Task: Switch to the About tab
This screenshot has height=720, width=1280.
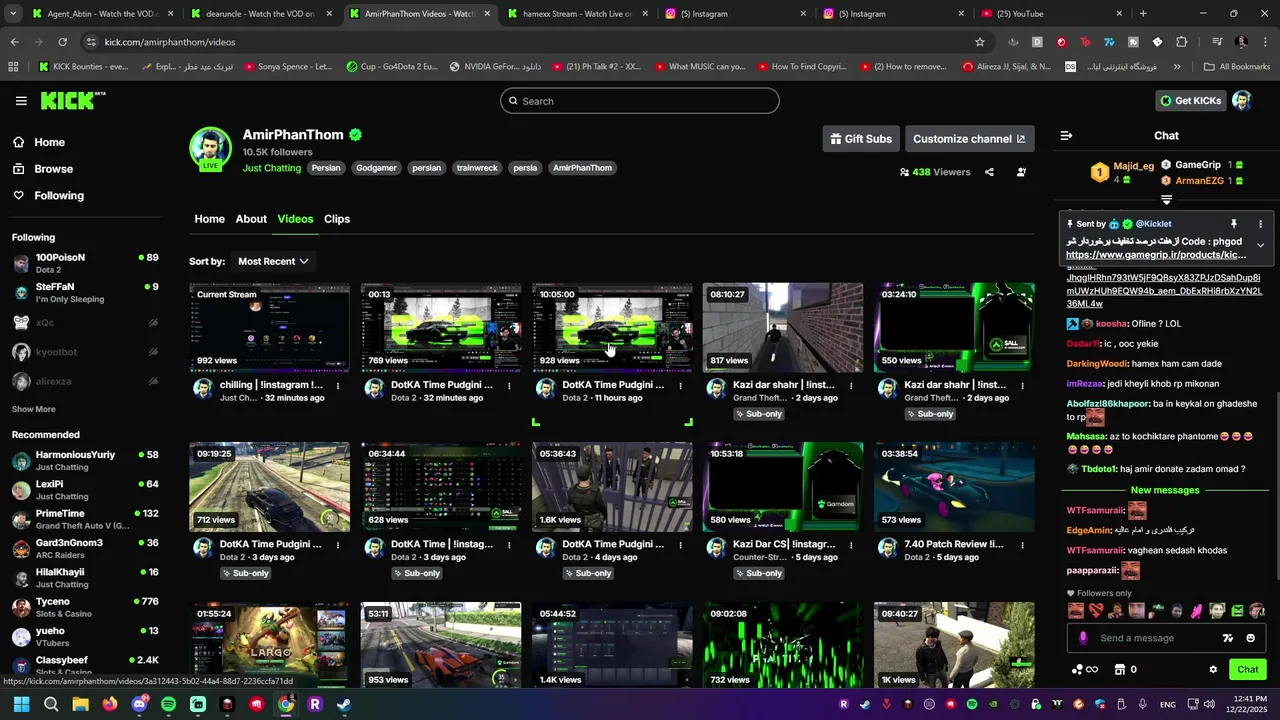Action: 251,219
